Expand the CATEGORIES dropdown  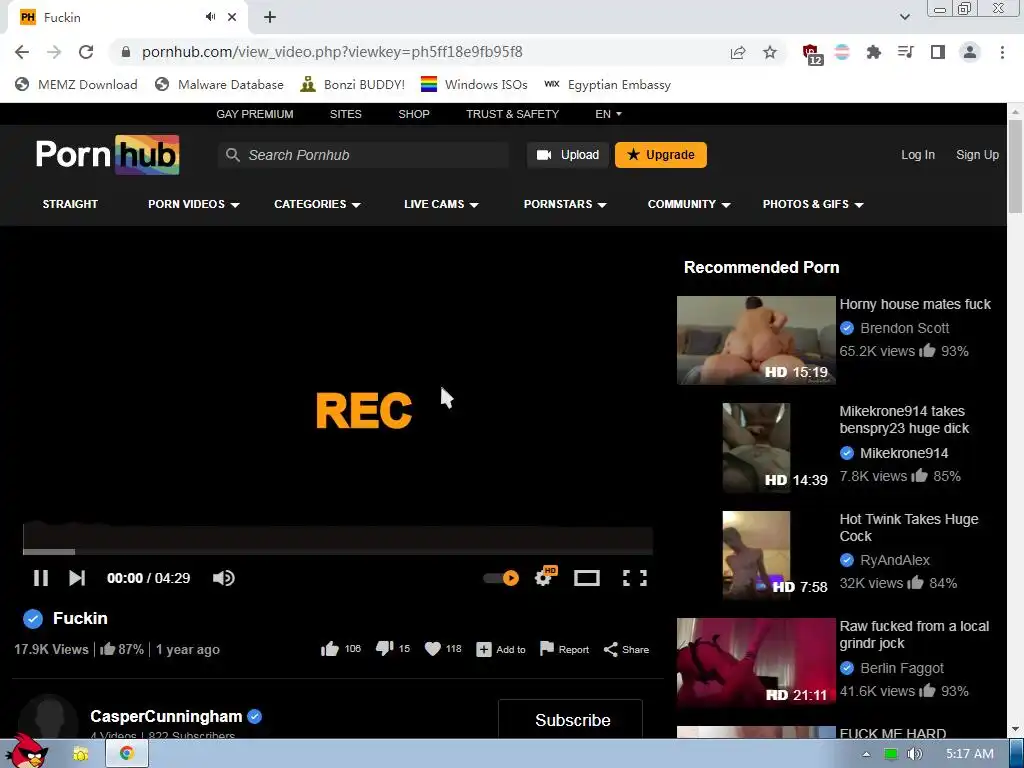[x=317, y=204]
